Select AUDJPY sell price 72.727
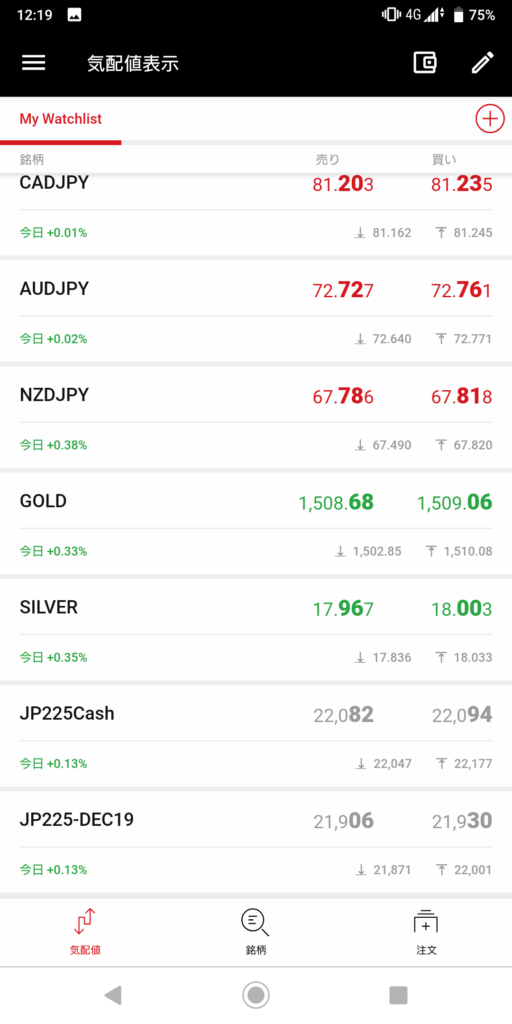Image resolution: width=512 pixels, height=1024 pixels. (x=343, y=290)
